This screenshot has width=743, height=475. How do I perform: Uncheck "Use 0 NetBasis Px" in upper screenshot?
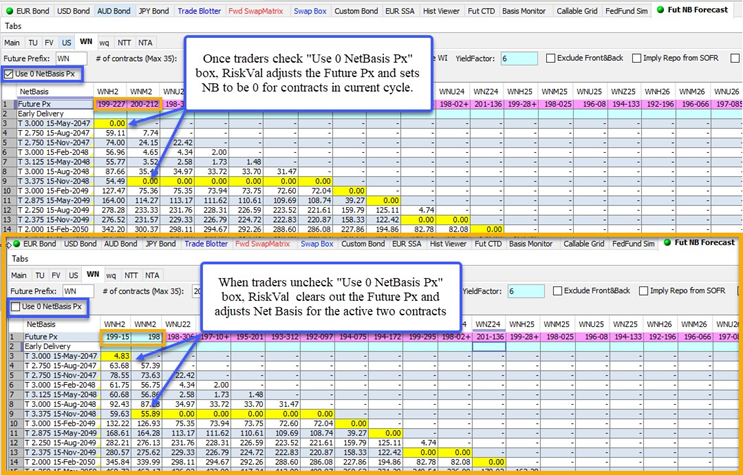(9, 74)
